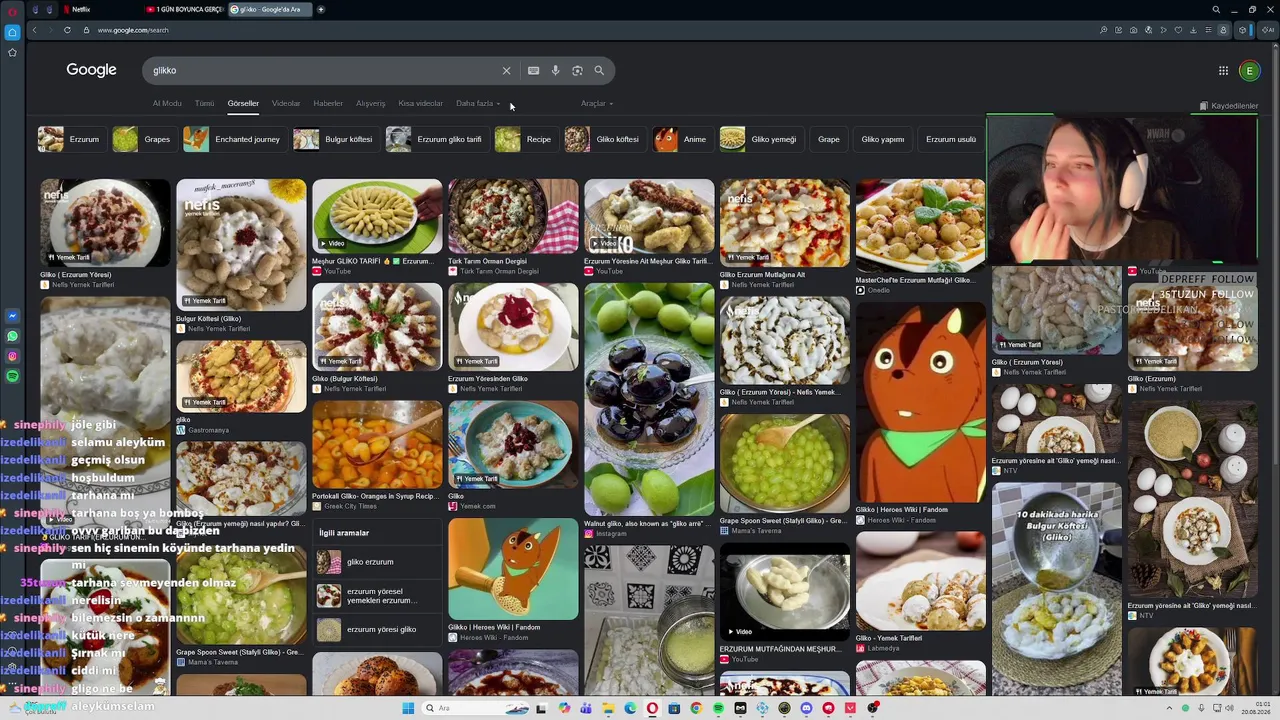Viewport: 1280px width, 720px height.
Task: Open WhatsApp in the browser sidebar
Action: point(12,337)
